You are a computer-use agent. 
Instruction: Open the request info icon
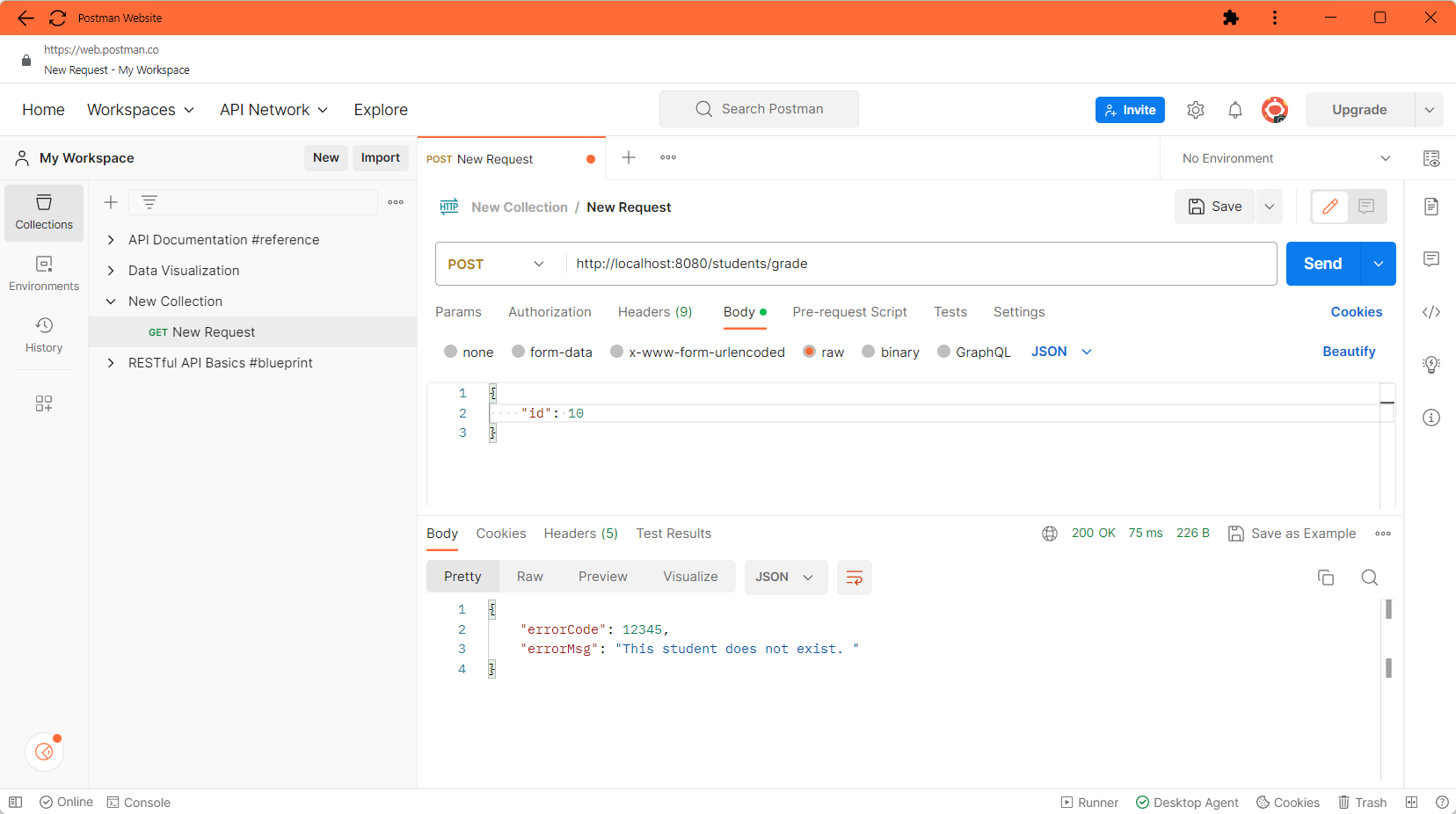pyautogui.click(x=1431, y=418)
